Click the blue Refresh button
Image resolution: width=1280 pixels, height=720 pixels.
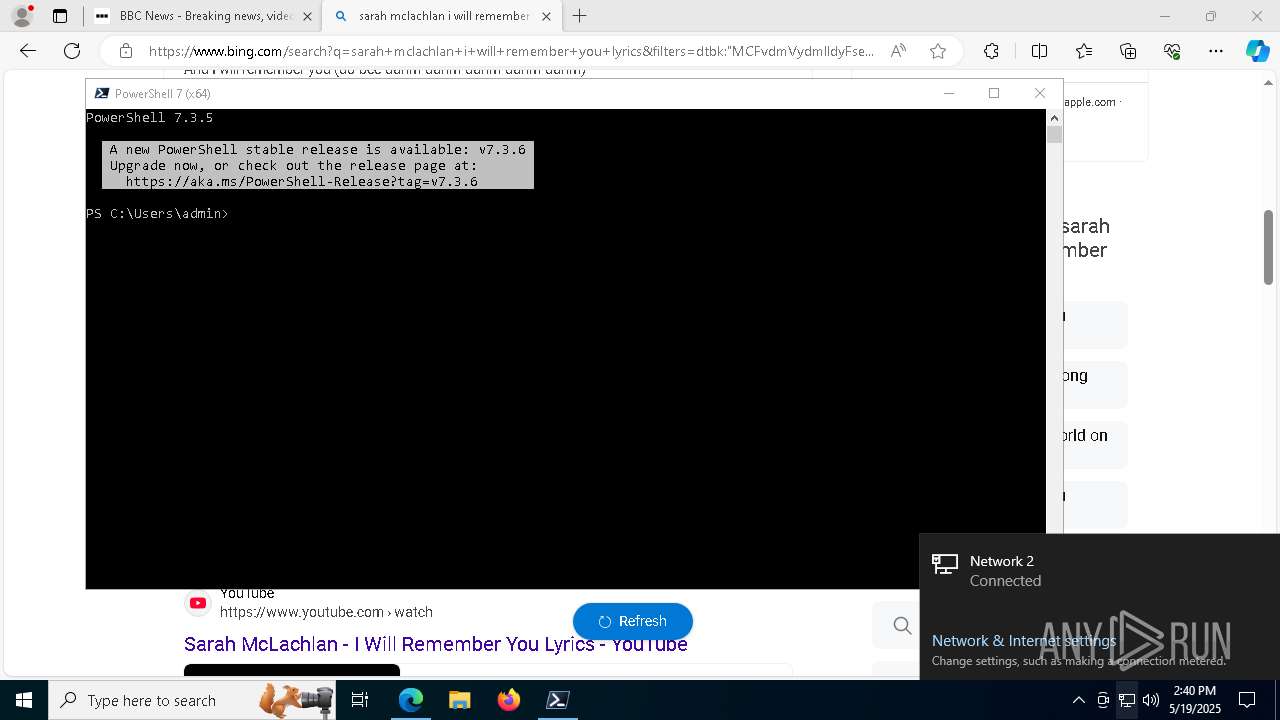[x=633, y=621]
